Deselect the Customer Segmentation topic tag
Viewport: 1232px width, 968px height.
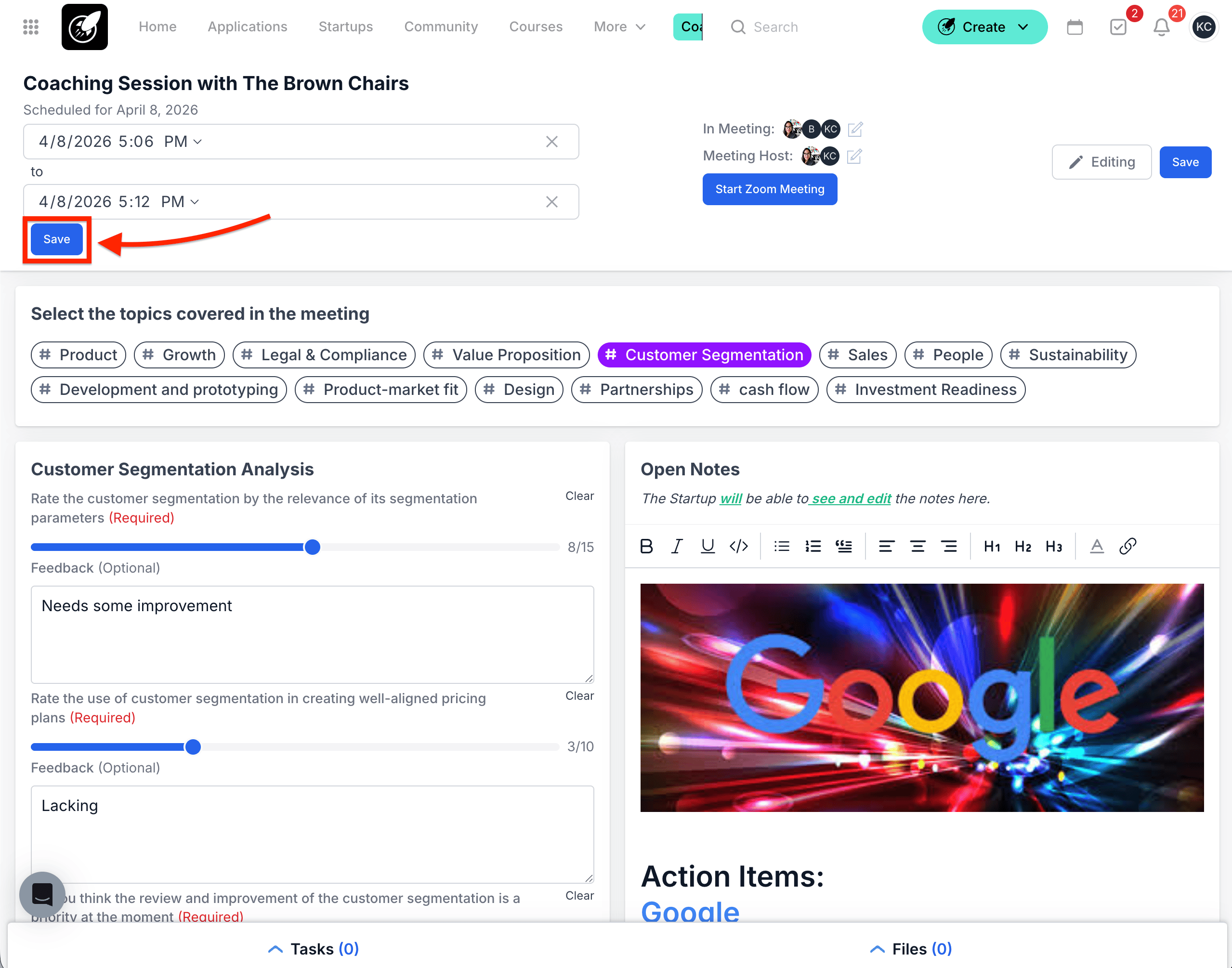click(705, 355)
